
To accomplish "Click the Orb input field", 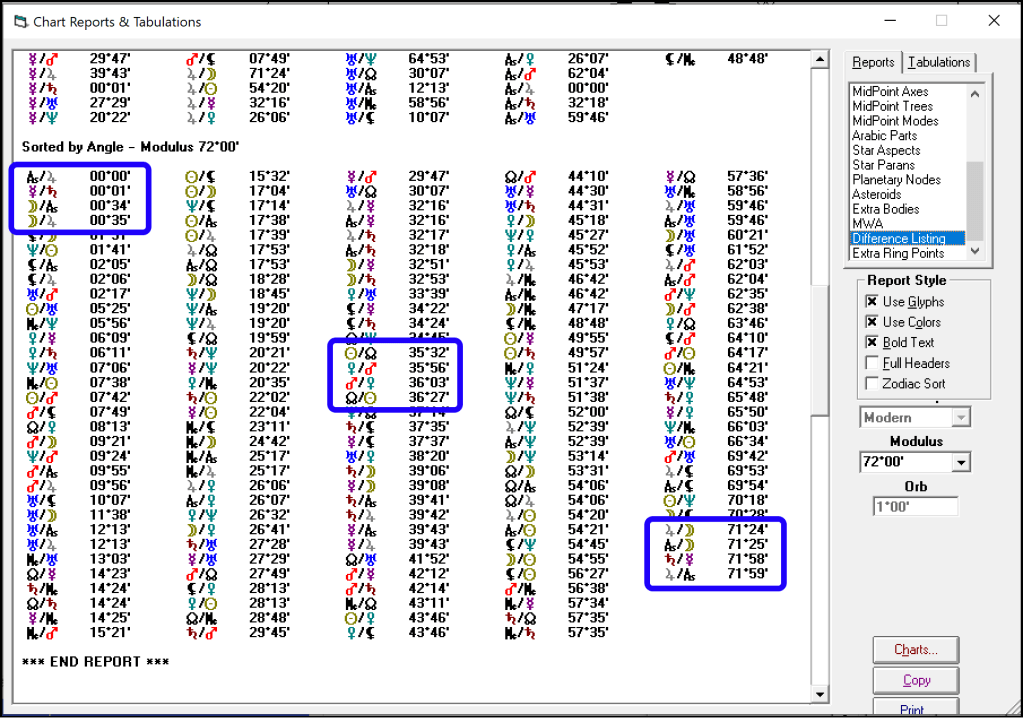I will (x=915, y=507).
